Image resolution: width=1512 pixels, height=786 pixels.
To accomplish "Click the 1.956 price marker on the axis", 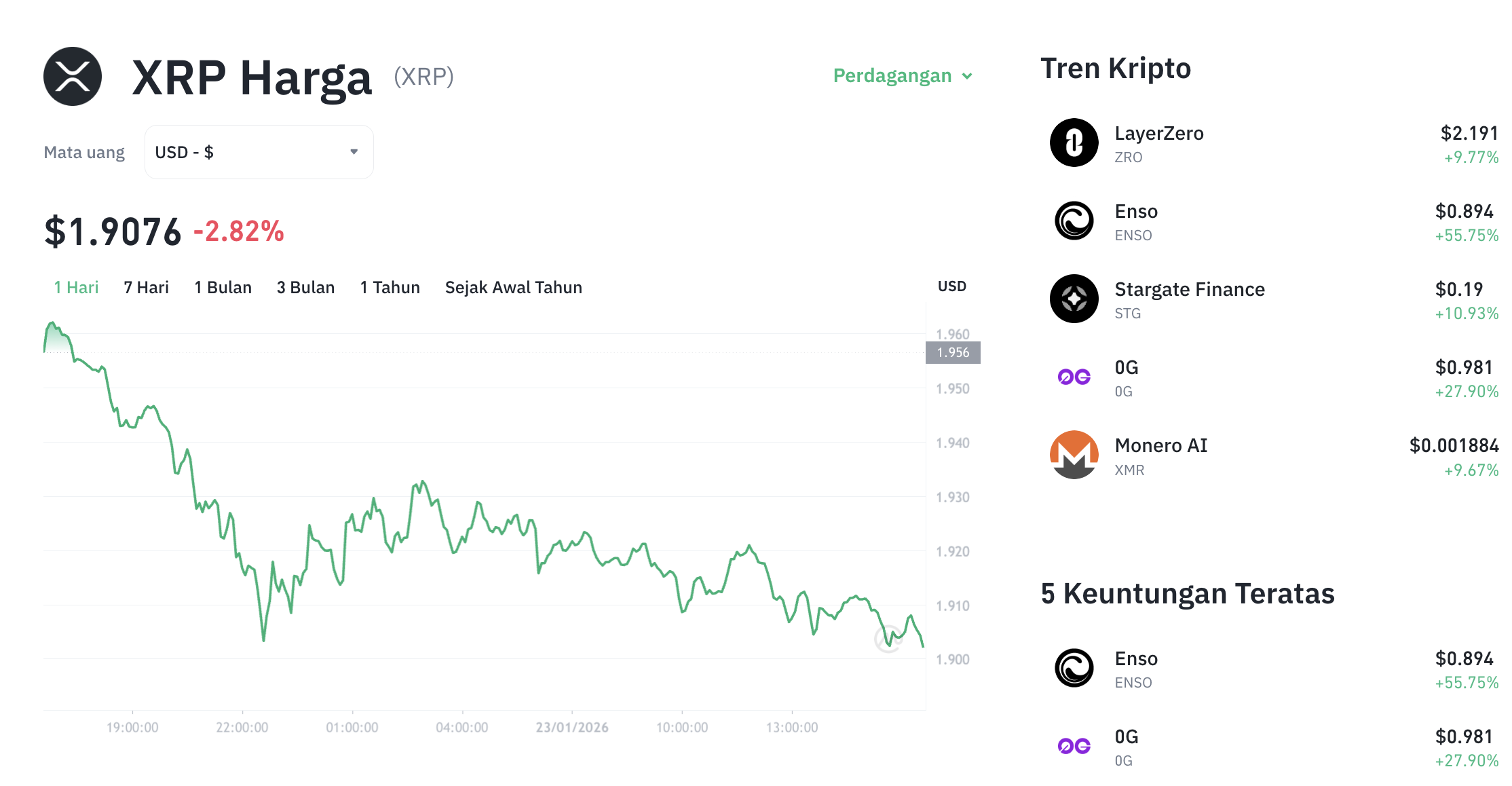I will tap(953, 352).
